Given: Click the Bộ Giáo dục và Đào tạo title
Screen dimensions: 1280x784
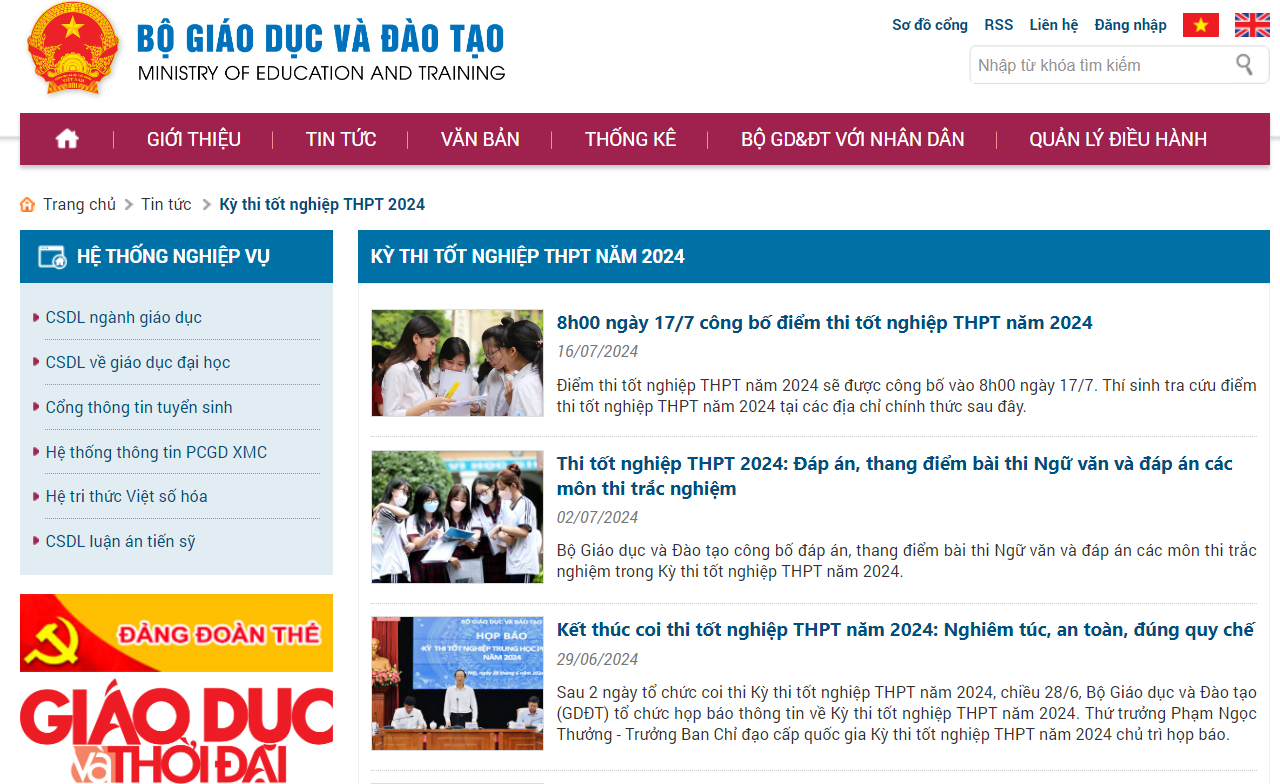Looking at the screenshot, I should (321, 38).
